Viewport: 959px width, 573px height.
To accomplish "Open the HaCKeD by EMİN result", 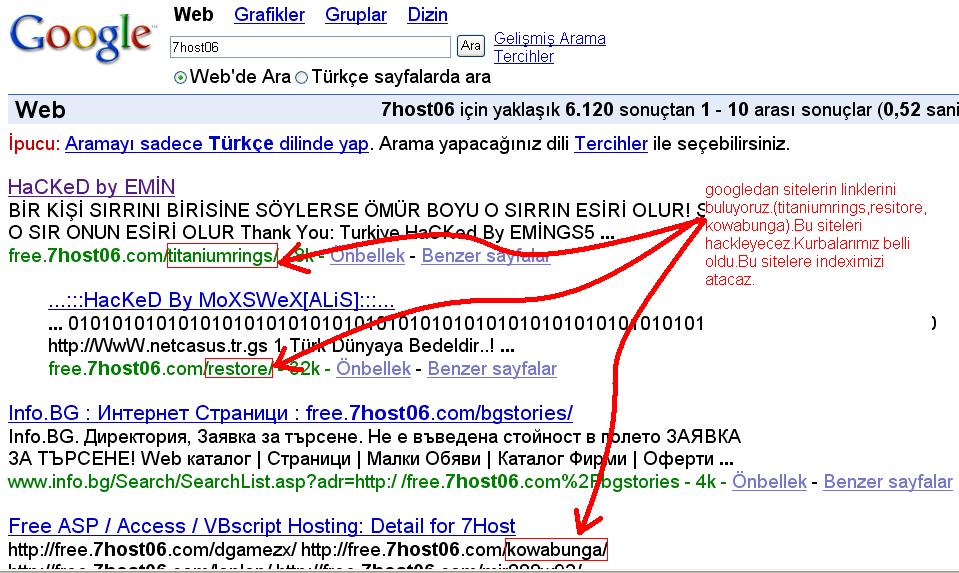I will click(x=92, y=187).
